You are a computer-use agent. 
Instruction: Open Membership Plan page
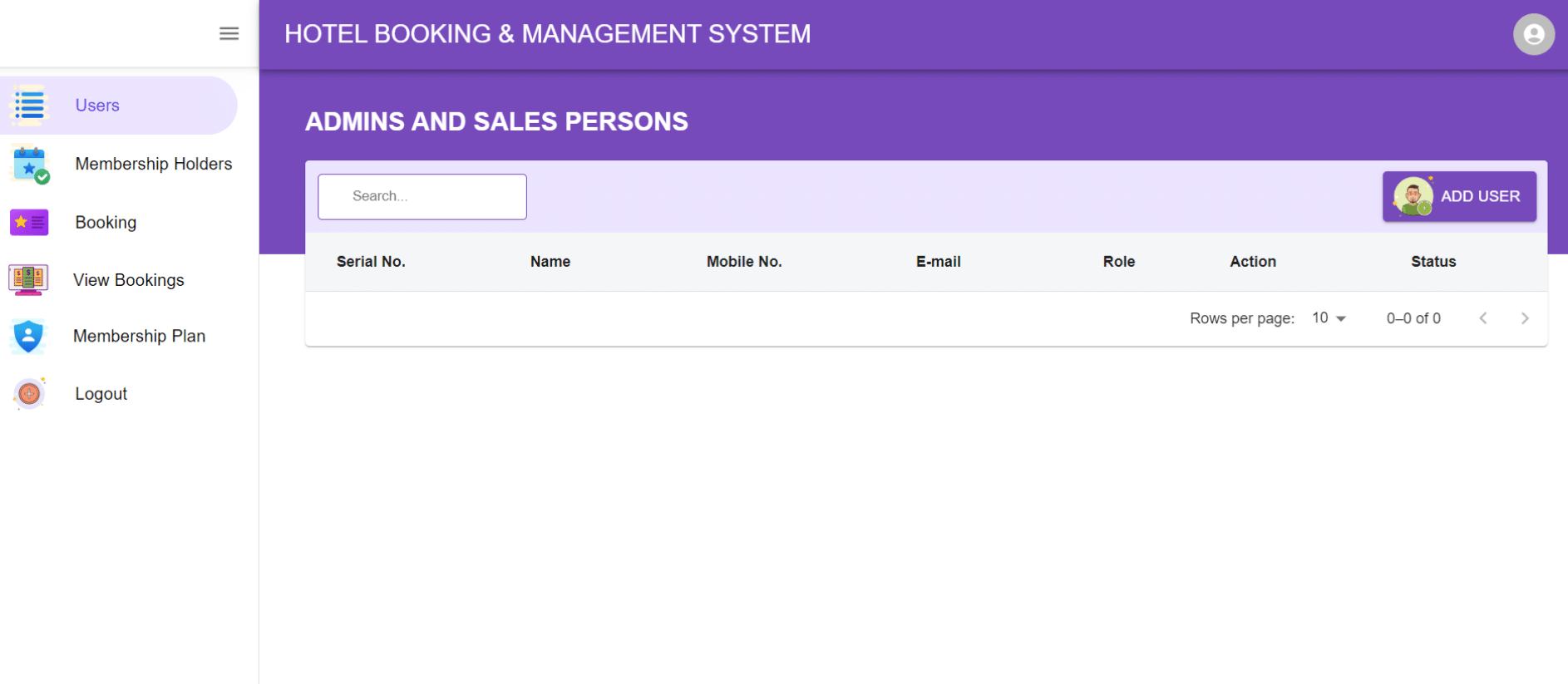[139, 336]
